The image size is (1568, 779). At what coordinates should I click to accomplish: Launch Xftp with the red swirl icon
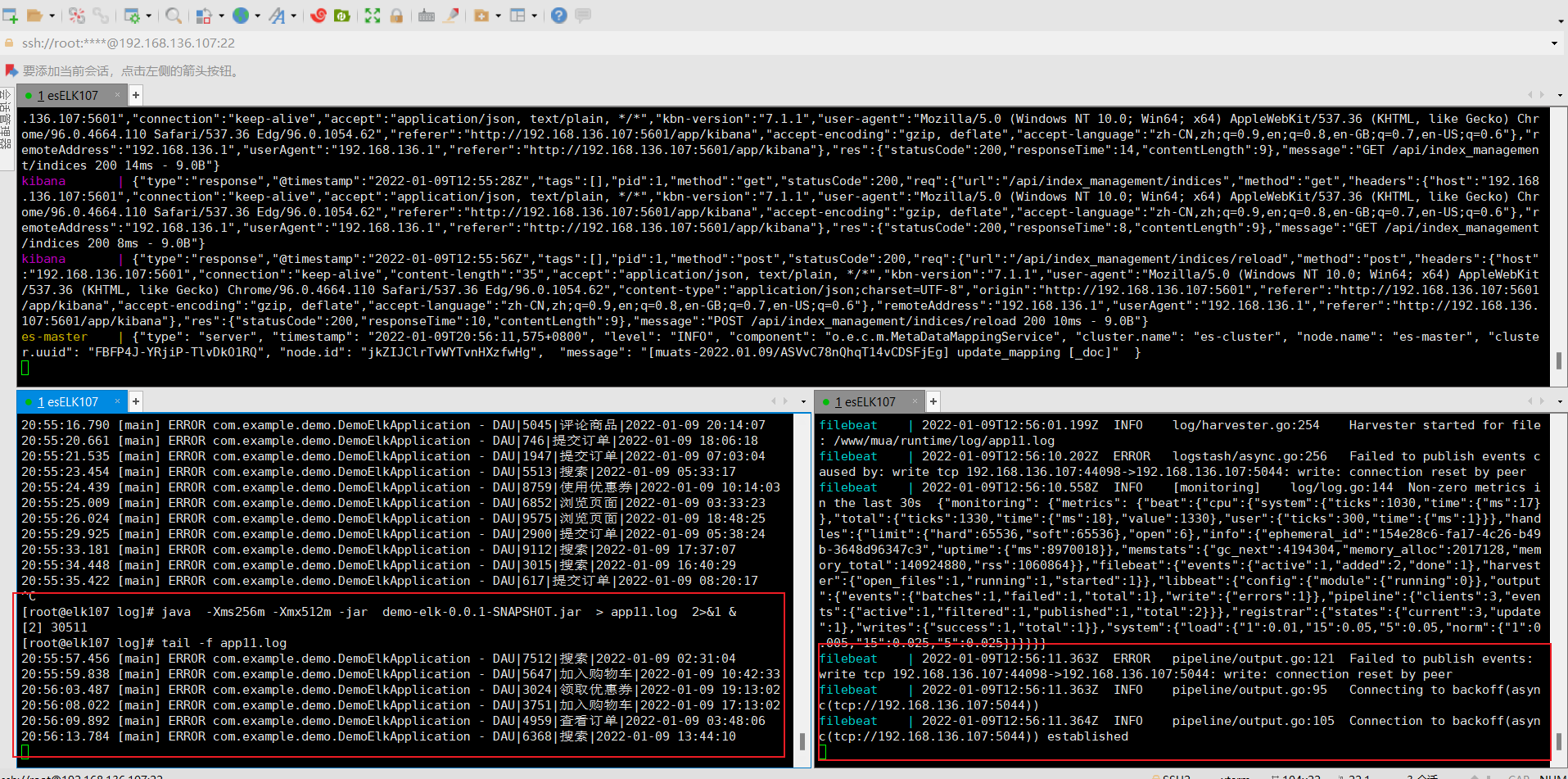(319, 16)
